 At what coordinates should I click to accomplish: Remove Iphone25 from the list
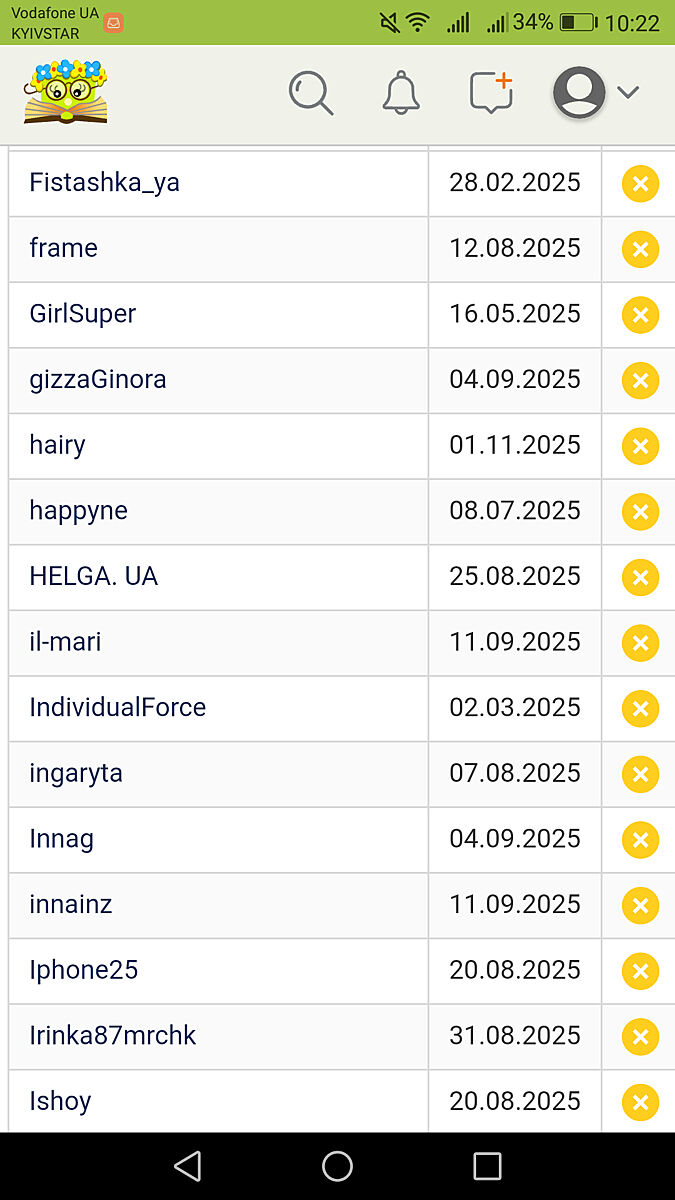pos(640,971)
